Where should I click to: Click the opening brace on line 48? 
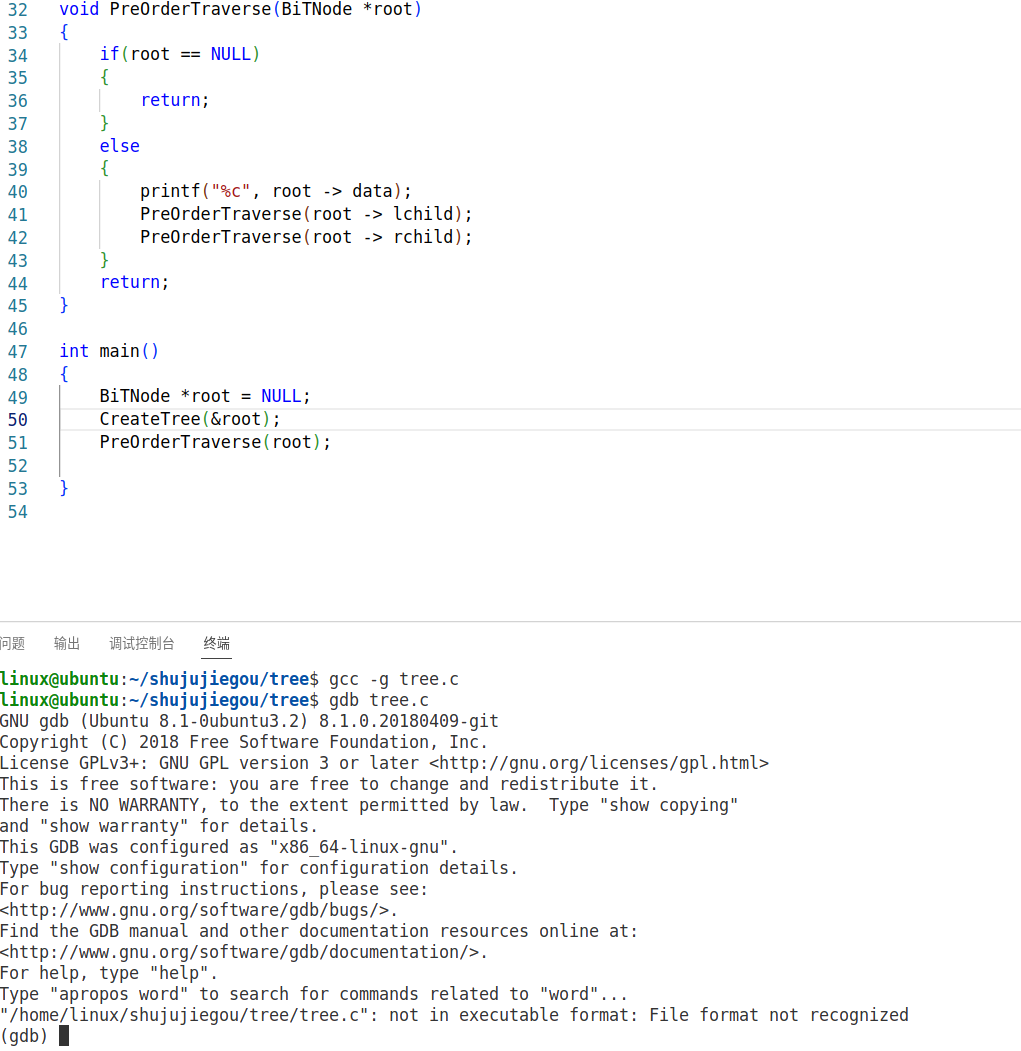point(64,373)
